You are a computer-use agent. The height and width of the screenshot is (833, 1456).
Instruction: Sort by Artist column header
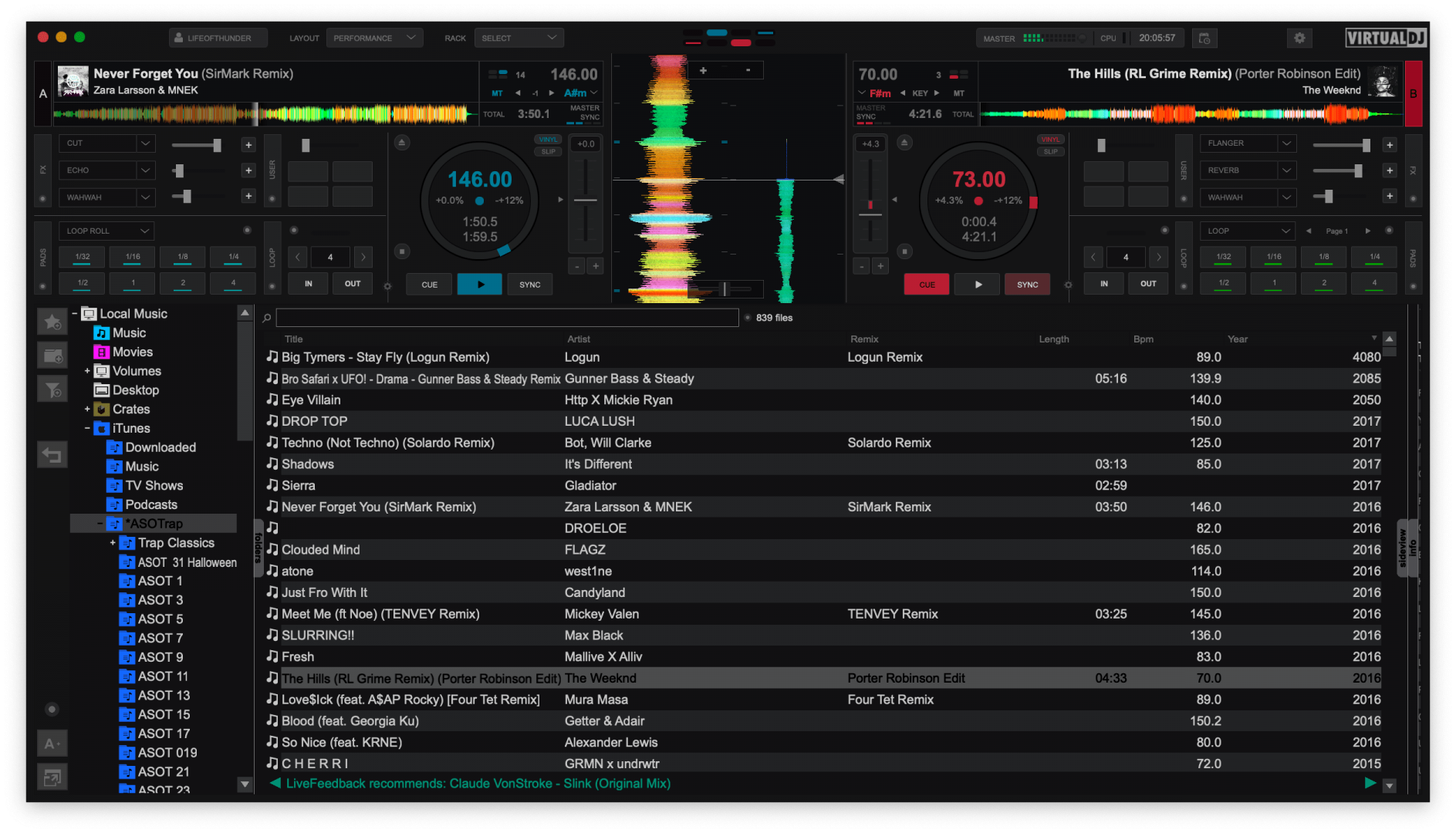point(579,339)
